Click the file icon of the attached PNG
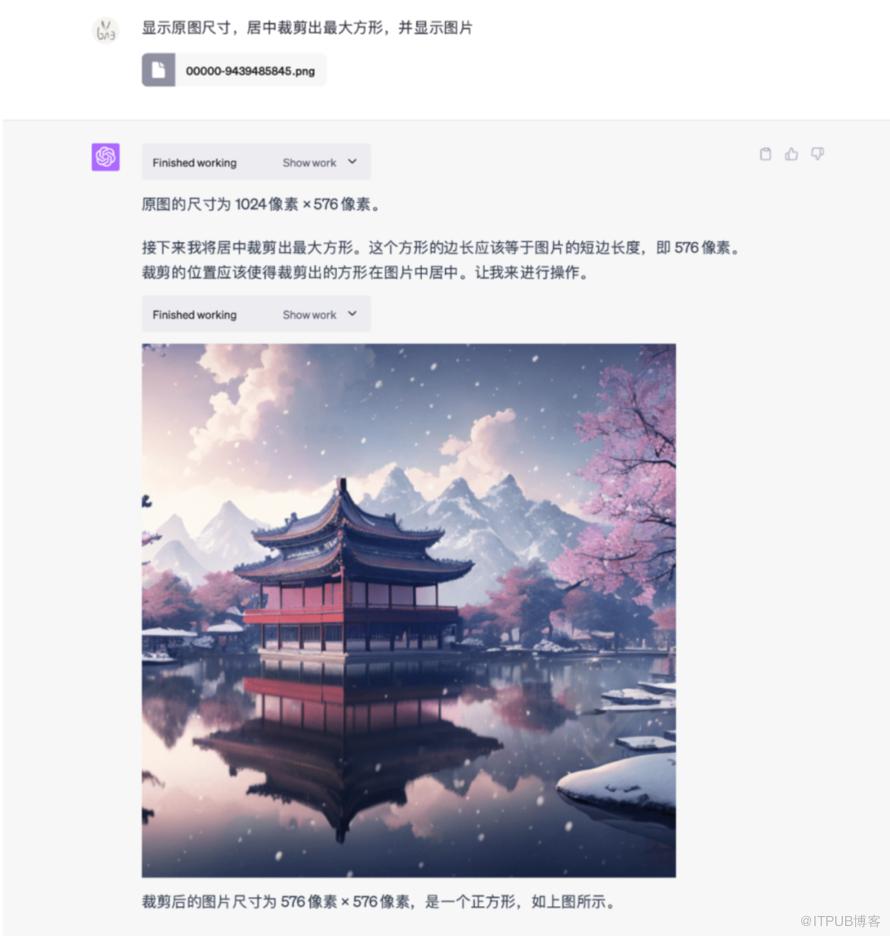The image size is (890, 936). click(158, 70)
